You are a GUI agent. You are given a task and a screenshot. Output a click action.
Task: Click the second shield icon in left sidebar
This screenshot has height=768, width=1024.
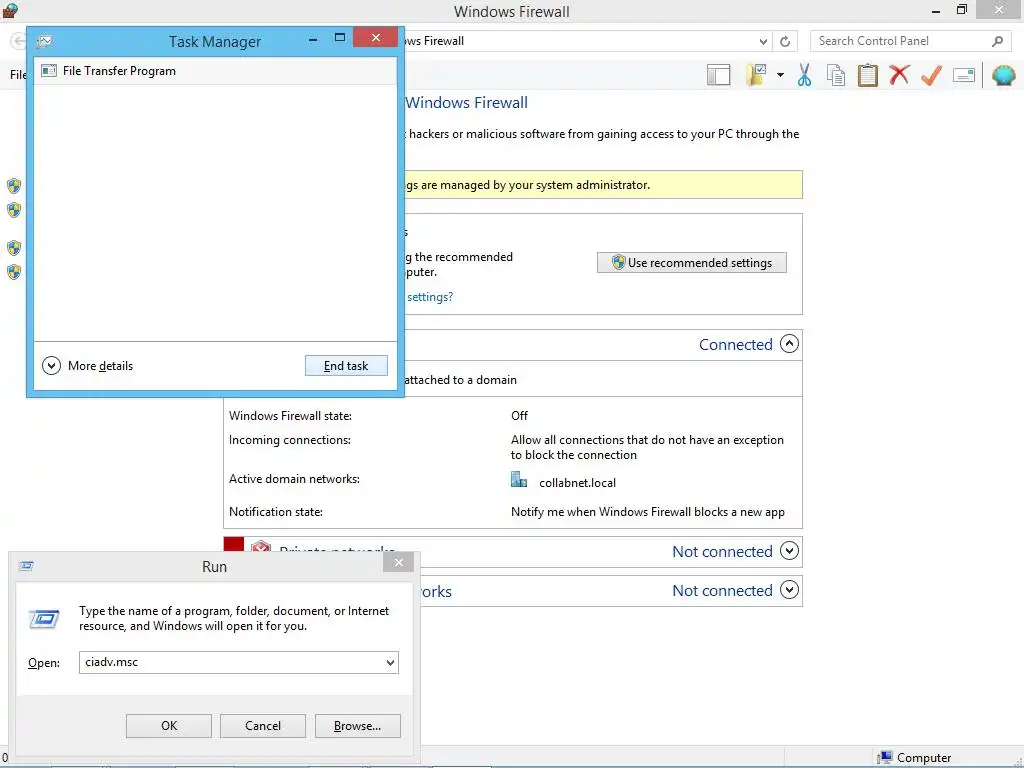tap(14, 210)
